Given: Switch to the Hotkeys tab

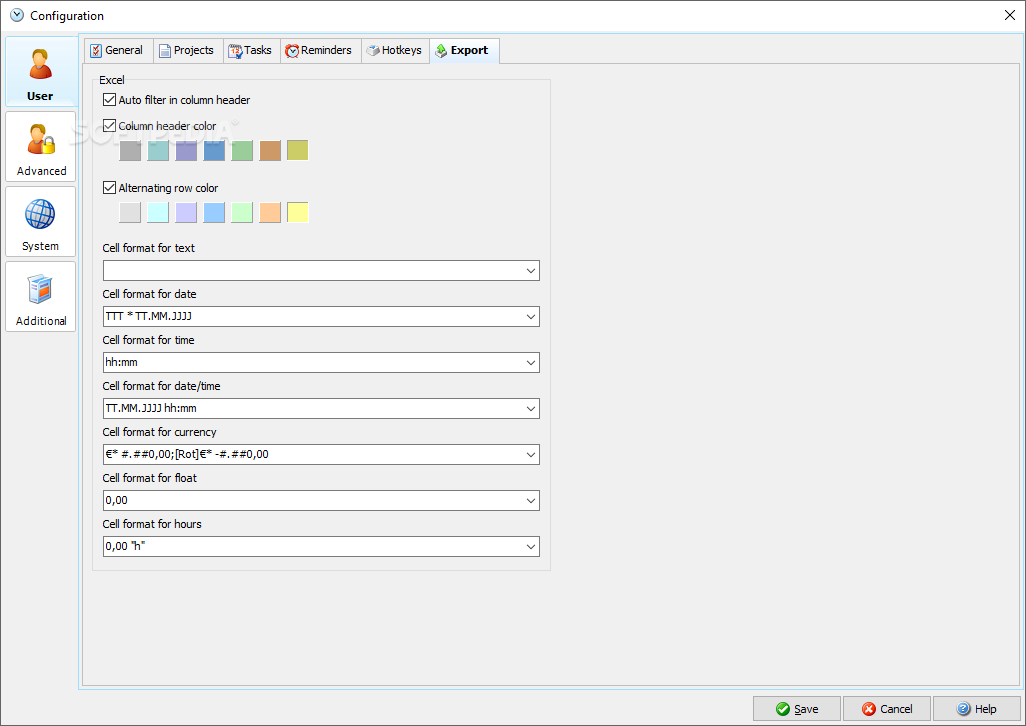Looking at the screenshot, I should pos(395,50).
